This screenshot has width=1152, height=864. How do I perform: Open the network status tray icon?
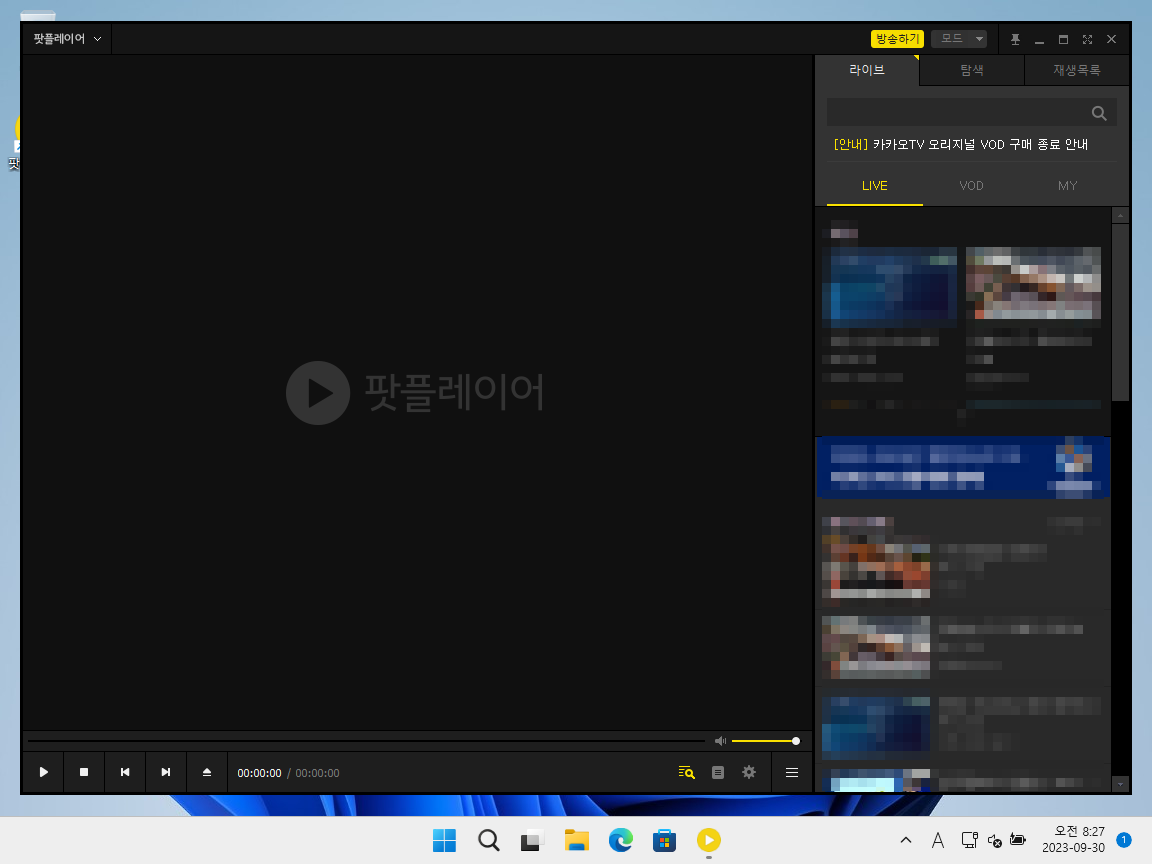969,840
